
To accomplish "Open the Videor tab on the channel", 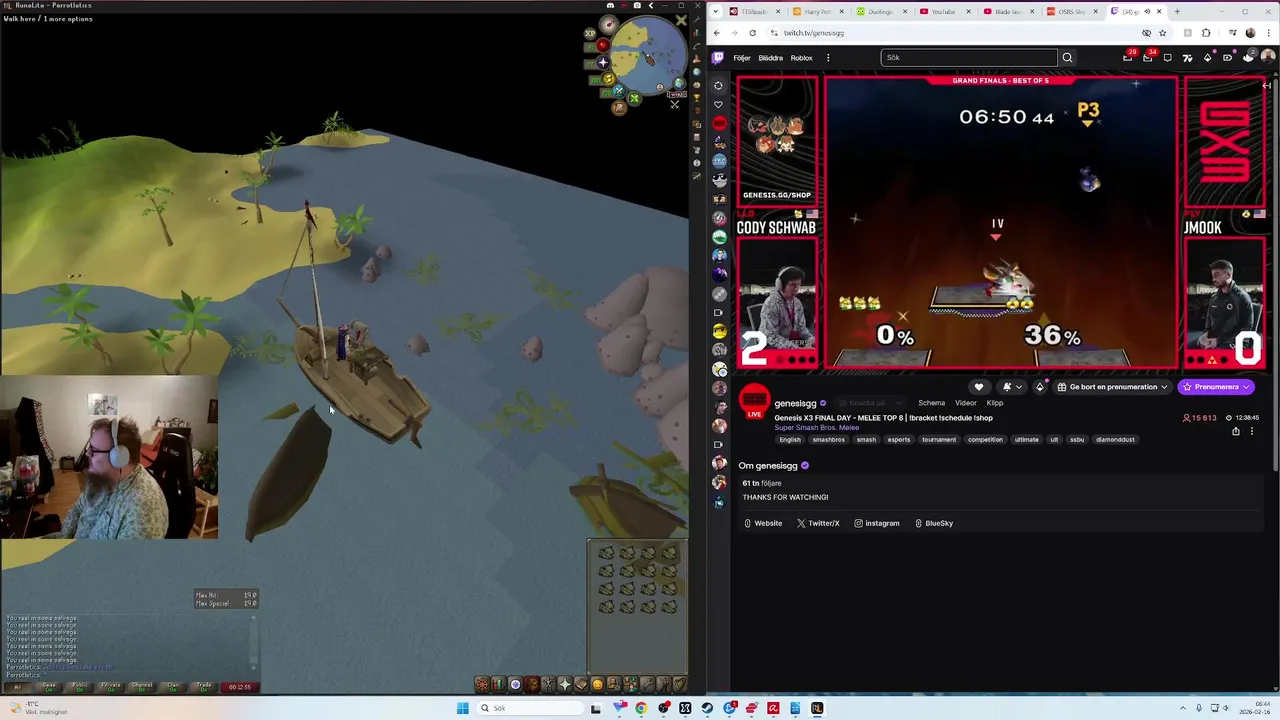I will click(x=965, y=403).
